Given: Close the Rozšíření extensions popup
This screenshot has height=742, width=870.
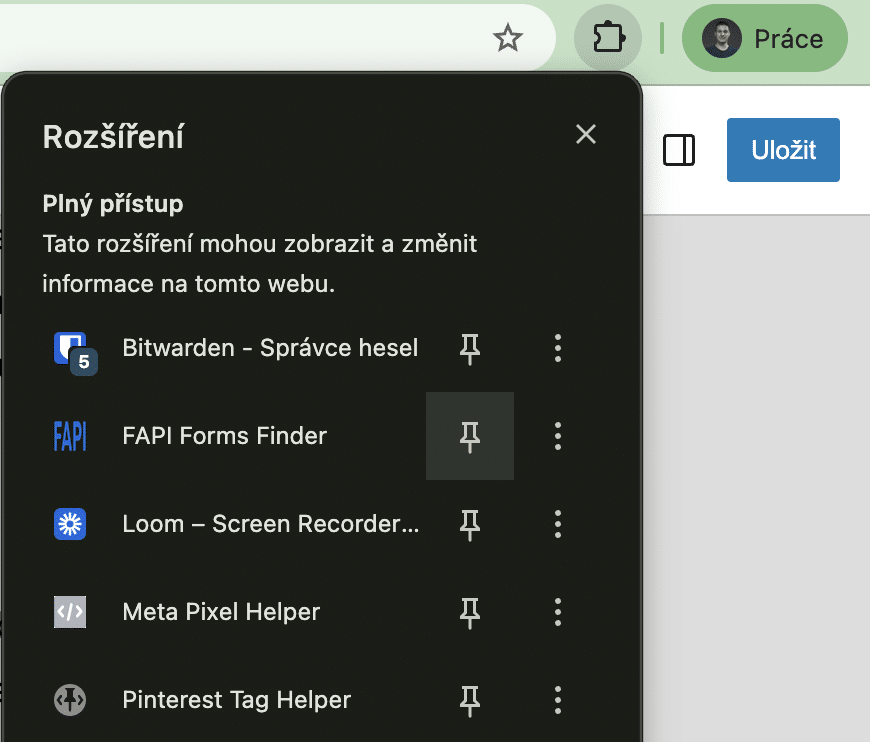Looking at the screenshot, I should point(586,135).
